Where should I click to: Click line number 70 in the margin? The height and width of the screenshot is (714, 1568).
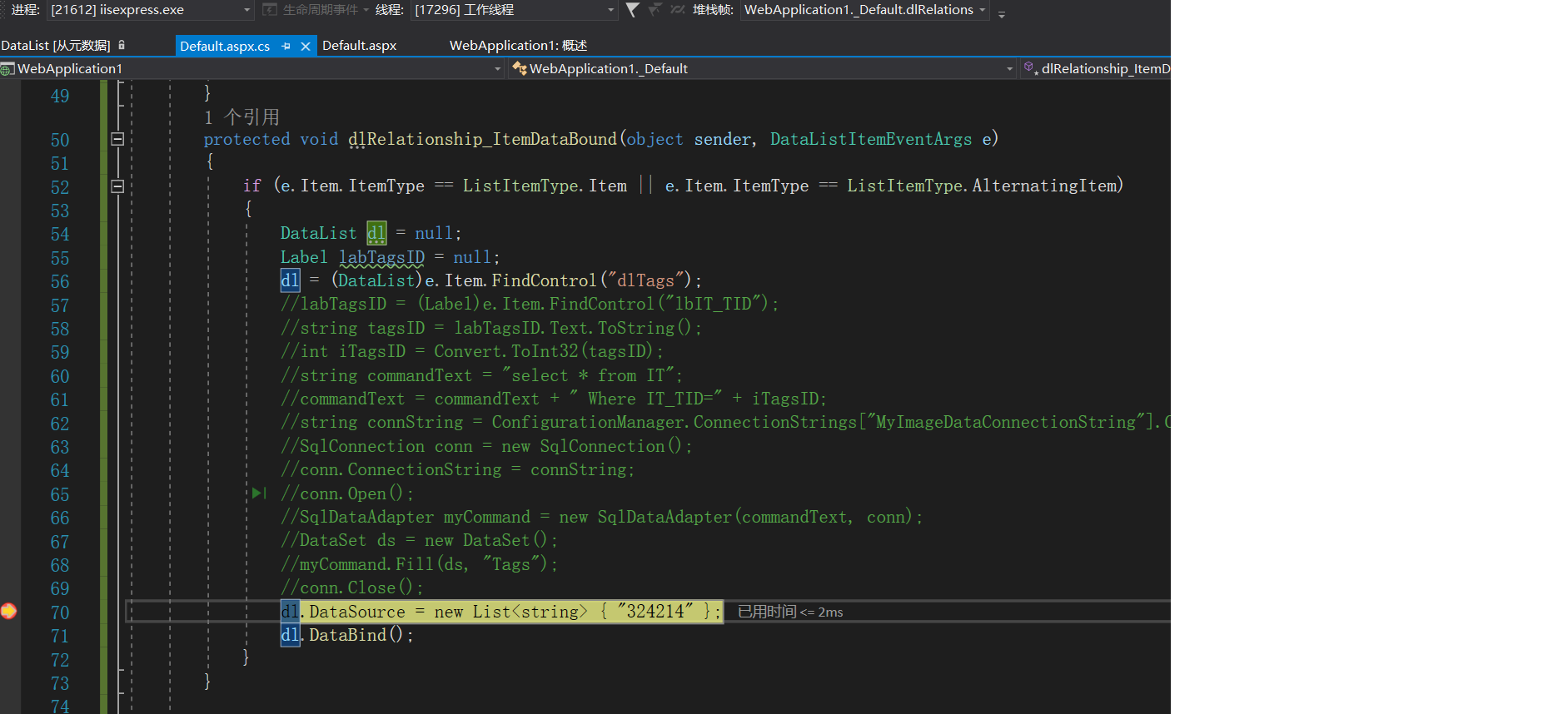pos(60,612)
